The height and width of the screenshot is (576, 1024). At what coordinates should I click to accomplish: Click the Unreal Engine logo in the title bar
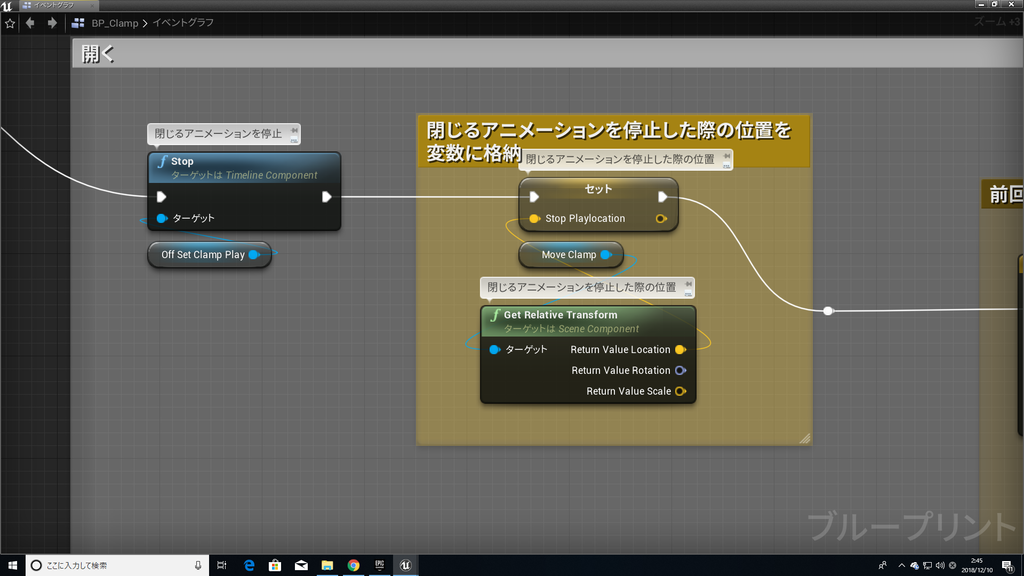[x=9, y=4]
